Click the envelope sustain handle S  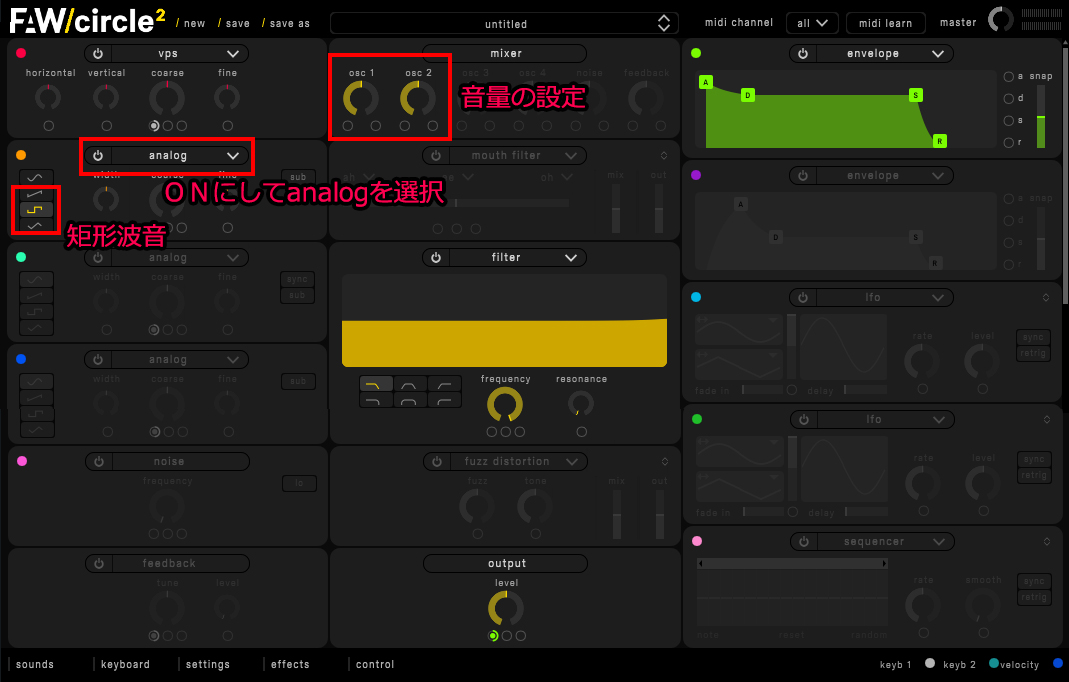pyautogui.click(x=916, y=95)
